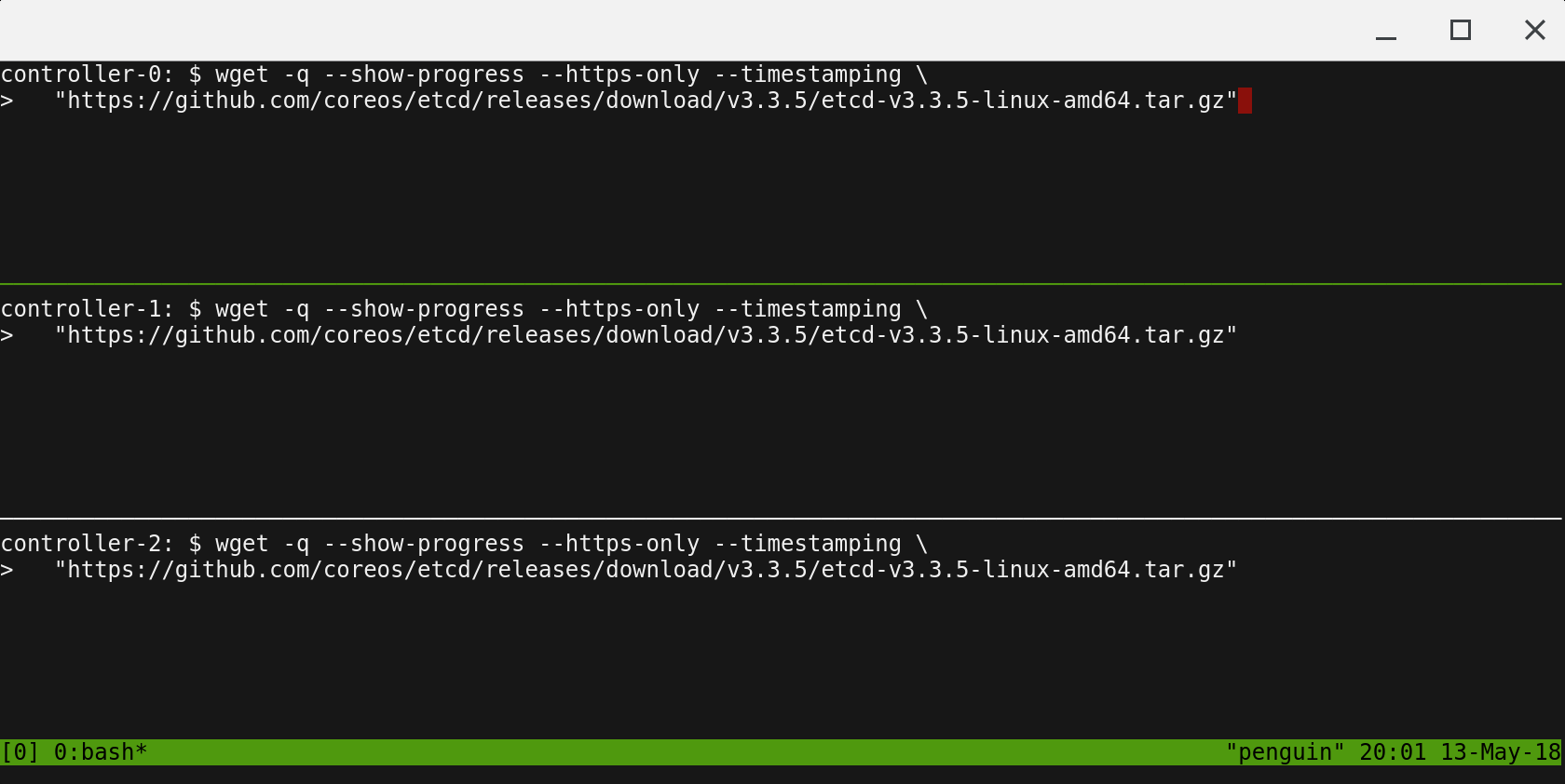The height and width of the screenshot is (784, 1565).
Task: Click the wget command in controller-0 pane
Action: click(241, 74)
